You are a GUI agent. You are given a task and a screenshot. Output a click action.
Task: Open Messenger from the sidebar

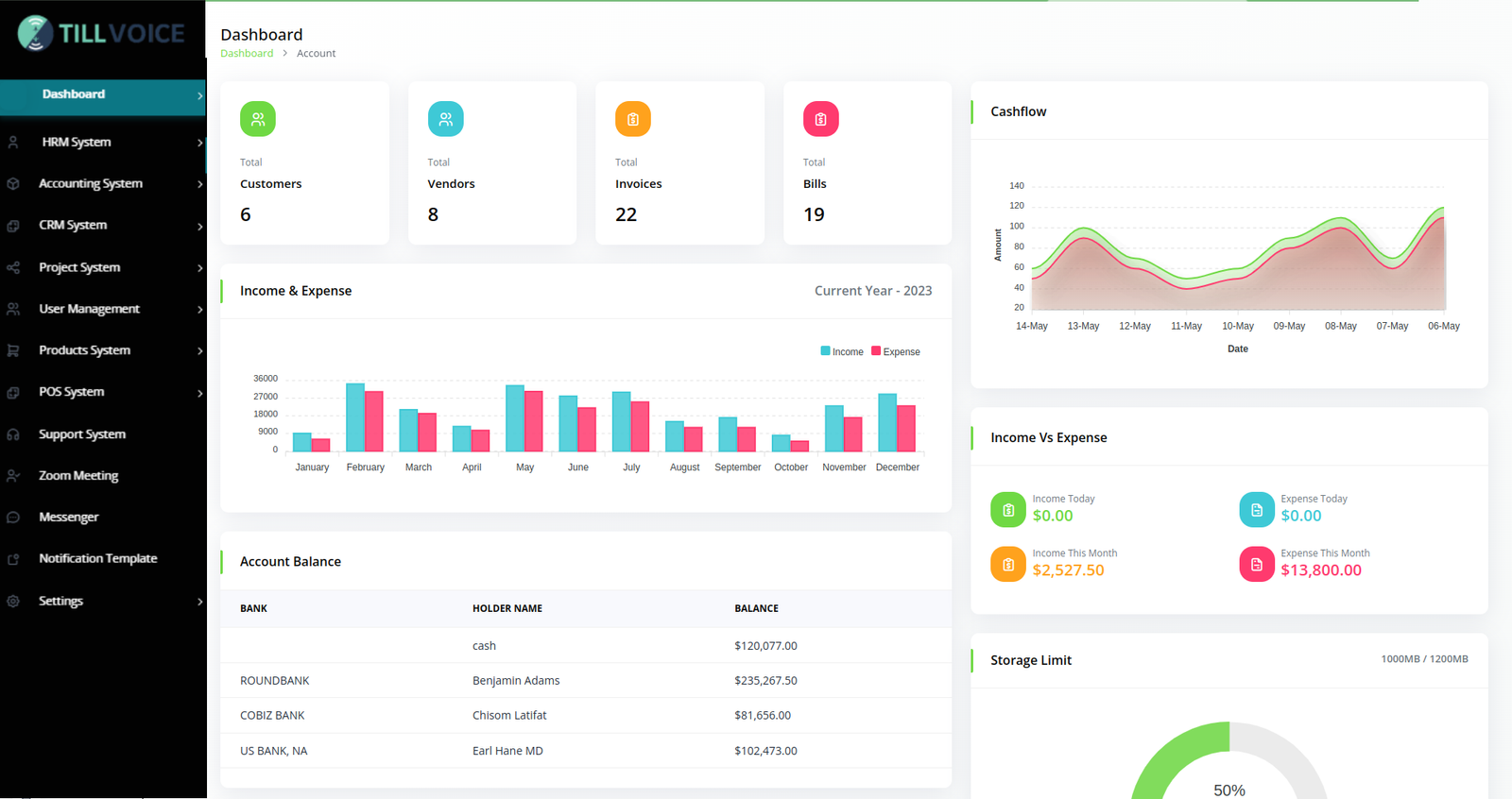69,518
